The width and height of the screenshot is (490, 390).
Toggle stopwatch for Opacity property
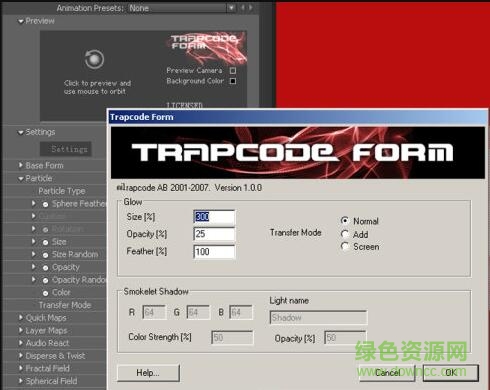click(46, 268)
